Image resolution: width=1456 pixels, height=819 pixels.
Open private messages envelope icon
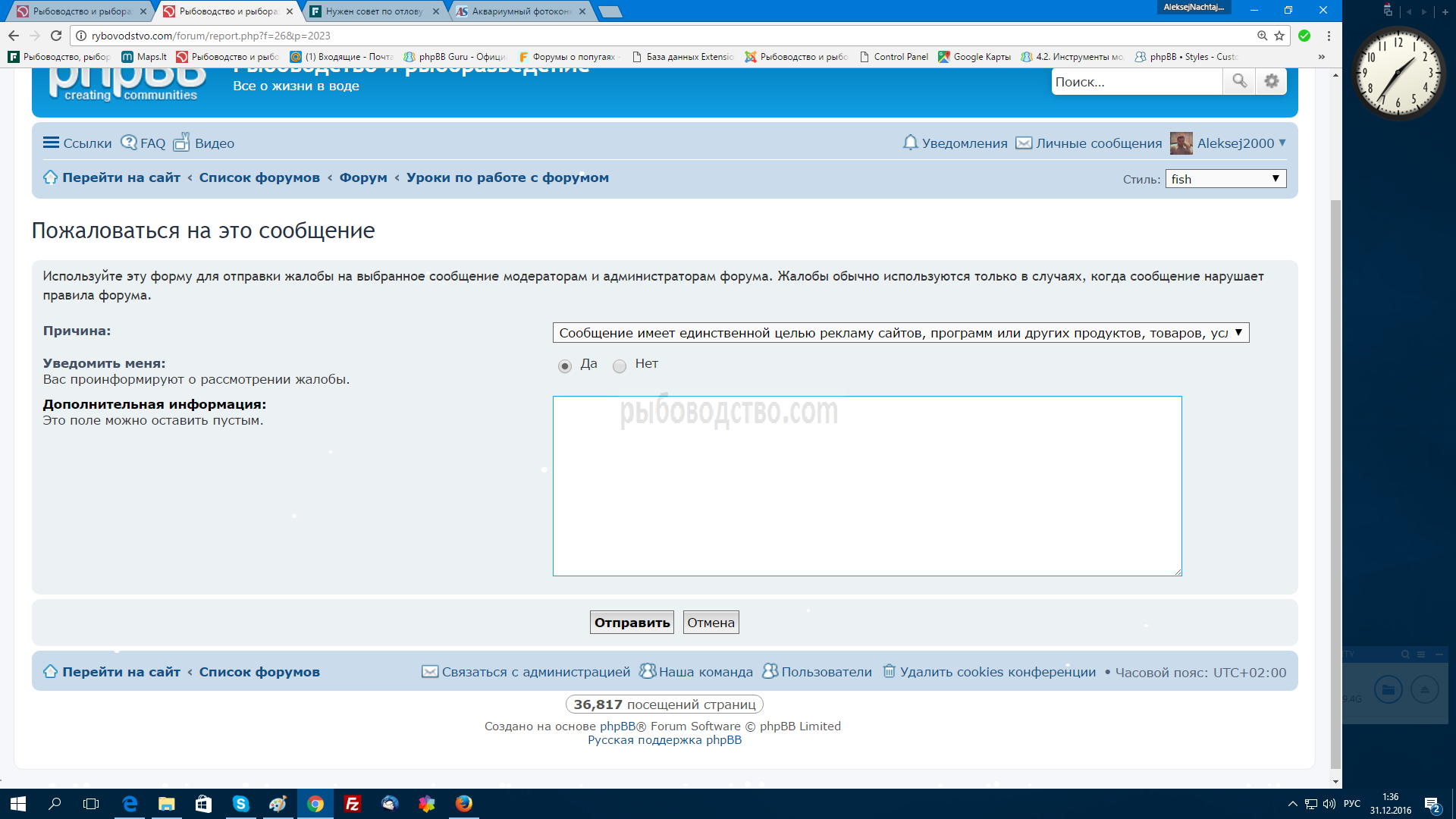(x=1024, y=143)
